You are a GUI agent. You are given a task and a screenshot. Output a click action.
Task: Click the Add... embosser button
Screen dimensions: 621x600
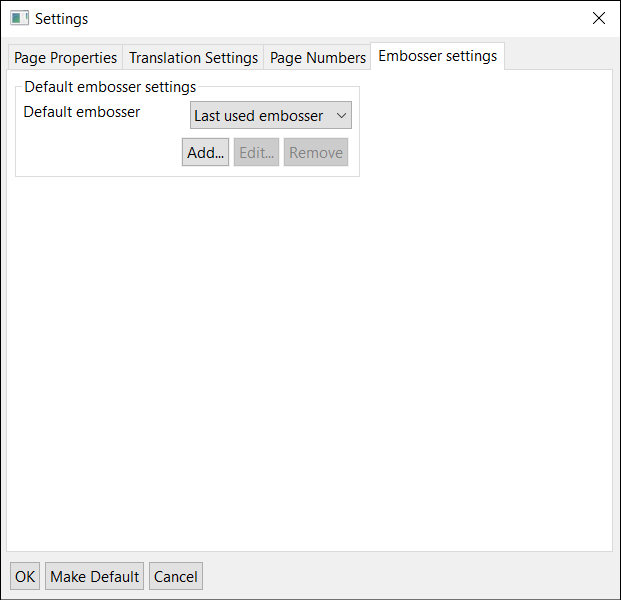tap(206, 152)
